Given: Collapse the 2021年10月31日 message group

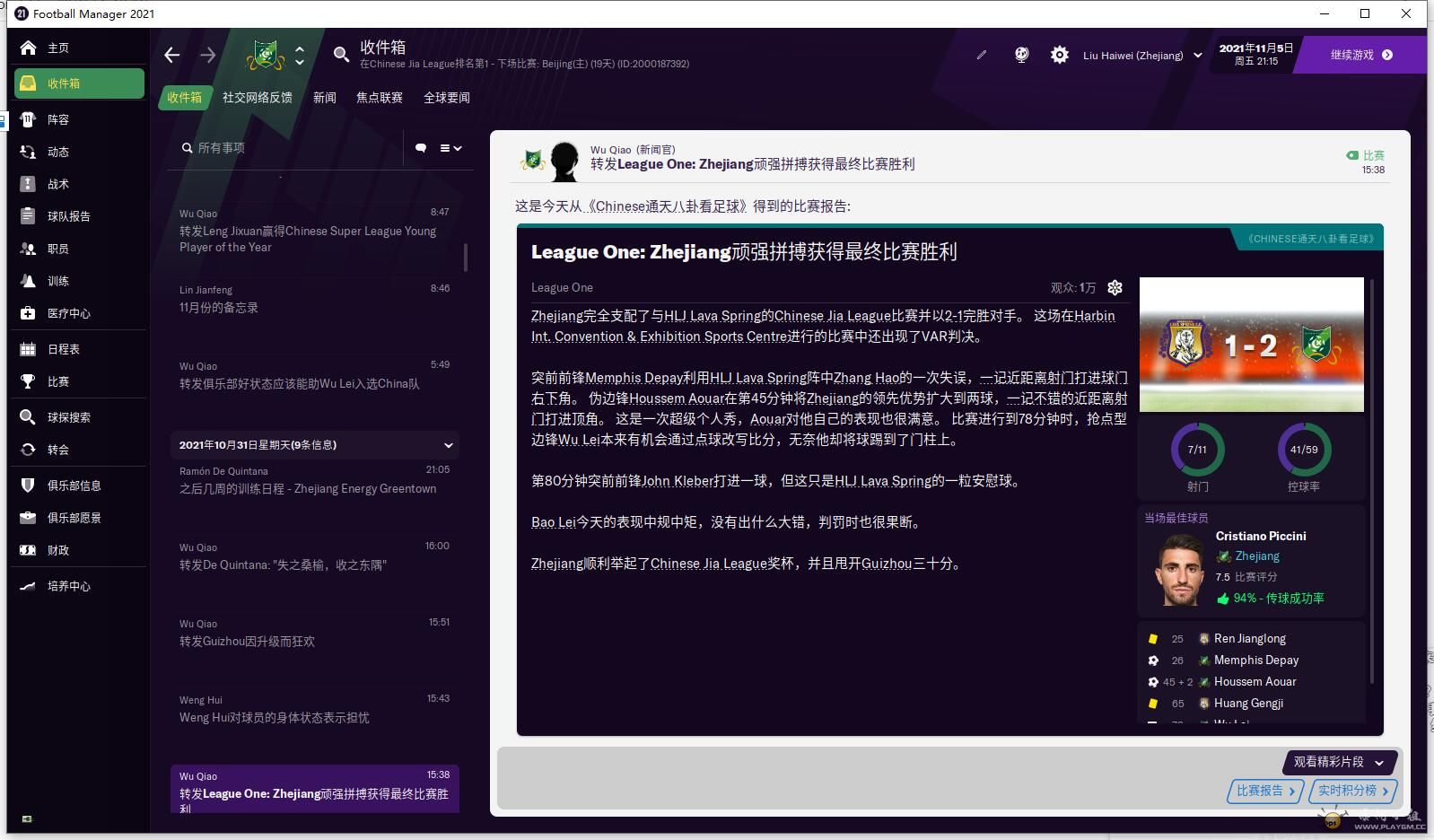Looking at the screenshot, I should click(x=448, y=445).
